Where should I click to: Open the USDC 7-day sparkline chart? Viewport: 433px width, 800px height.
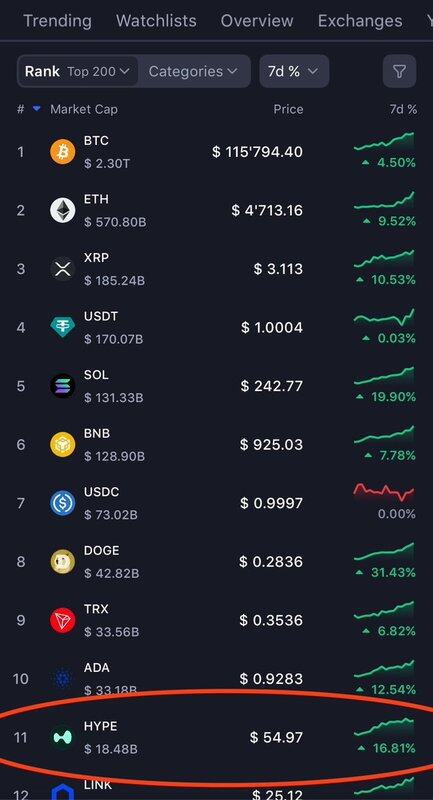(384, 493)
